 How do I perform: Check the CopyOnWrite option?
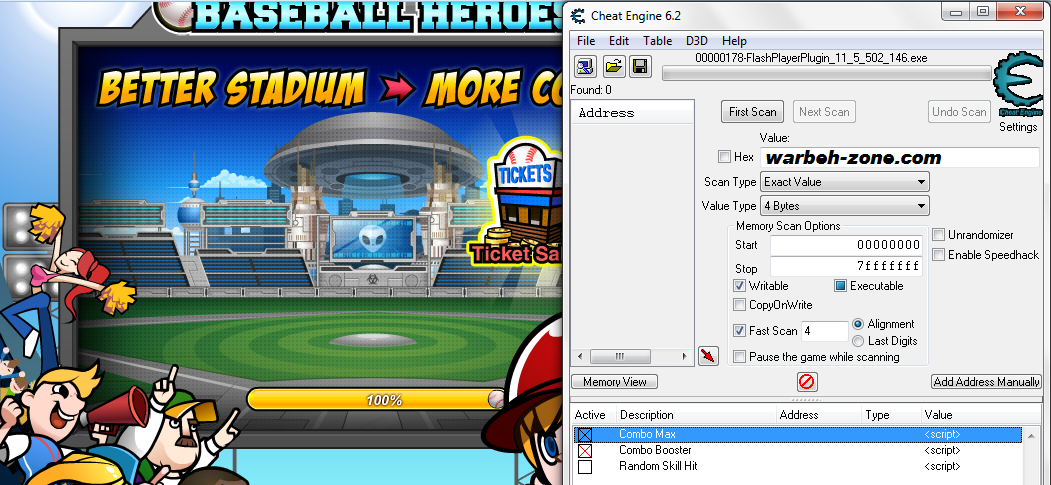[x=739, y=305]
